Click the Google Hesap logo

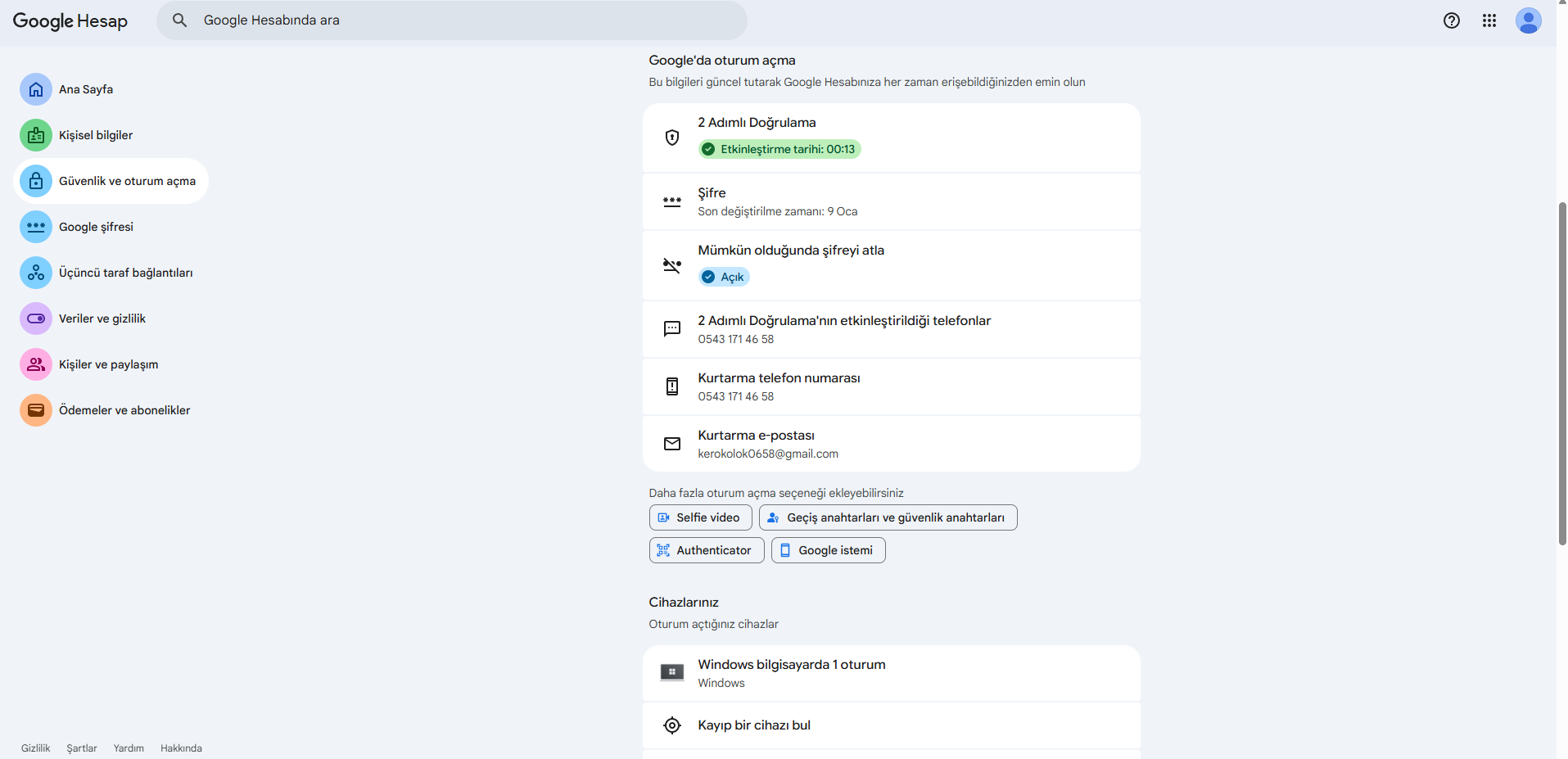pyautogui.click(x=70, y=21)
